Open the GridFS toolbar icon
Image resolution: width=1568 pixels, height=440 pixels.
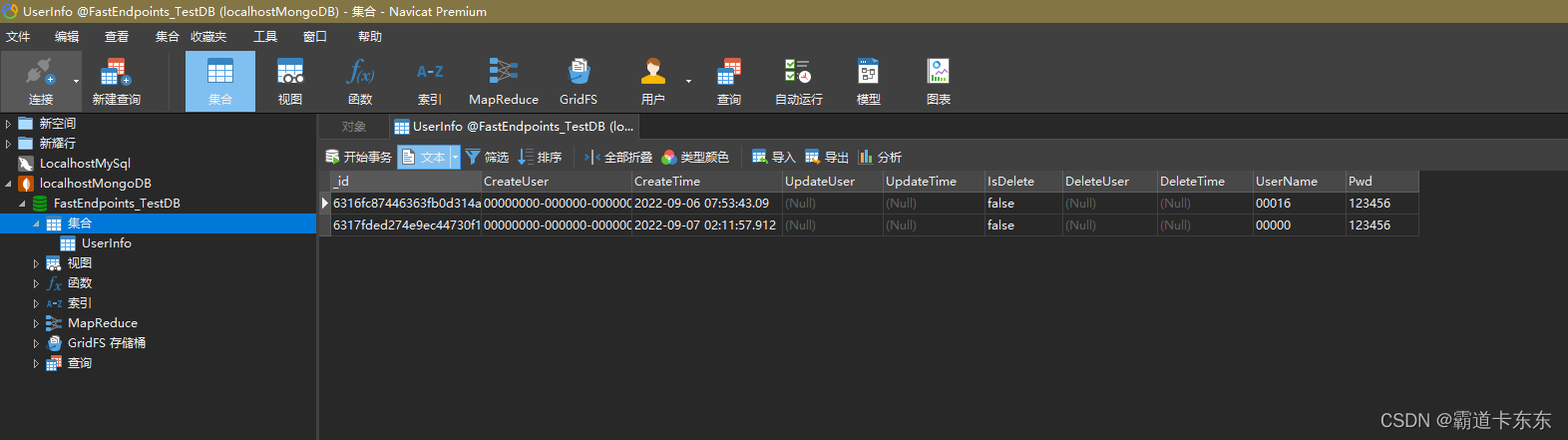tap(579, 81)
